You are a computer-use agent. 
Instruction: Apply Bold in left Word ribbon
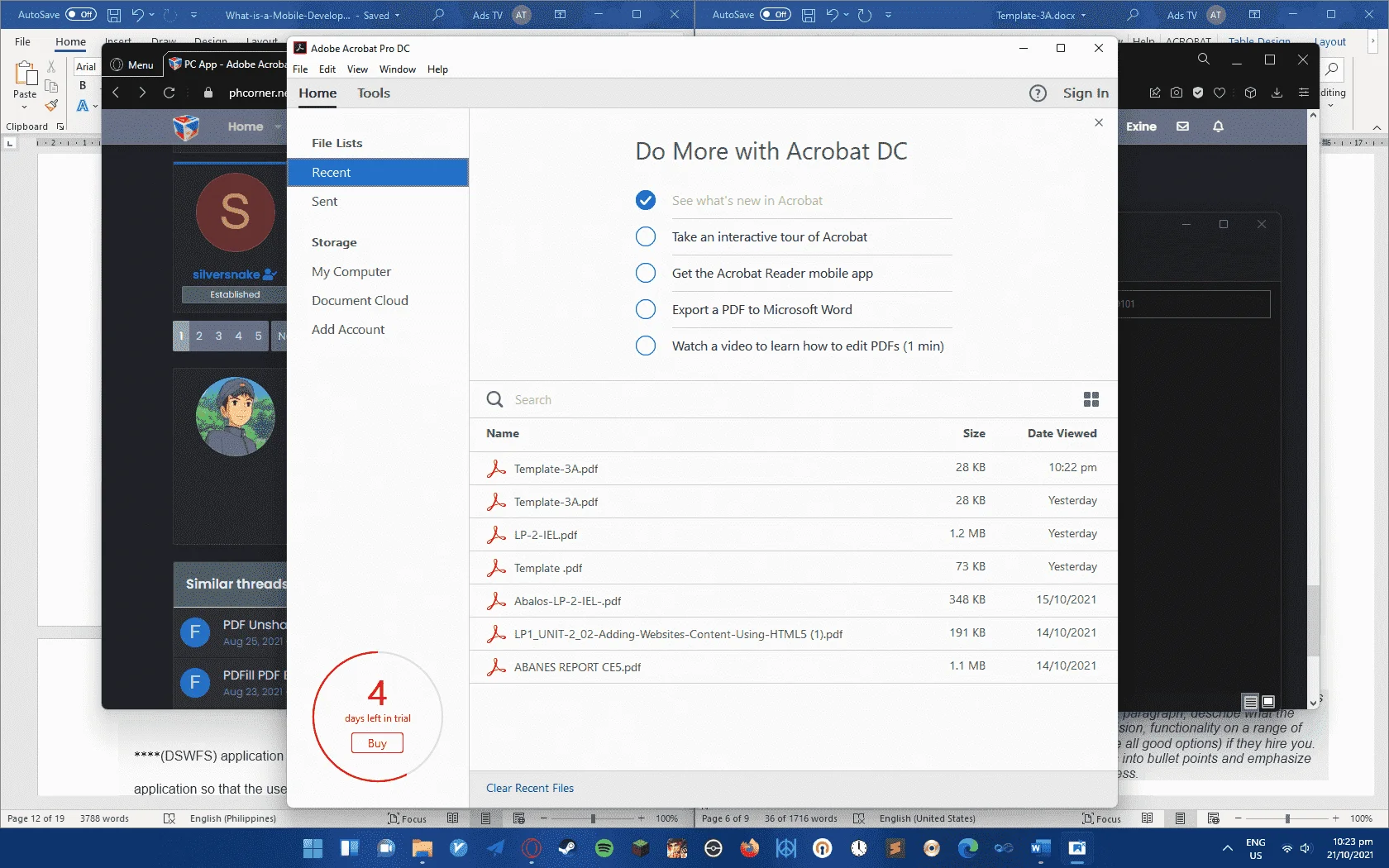(83, 85)
